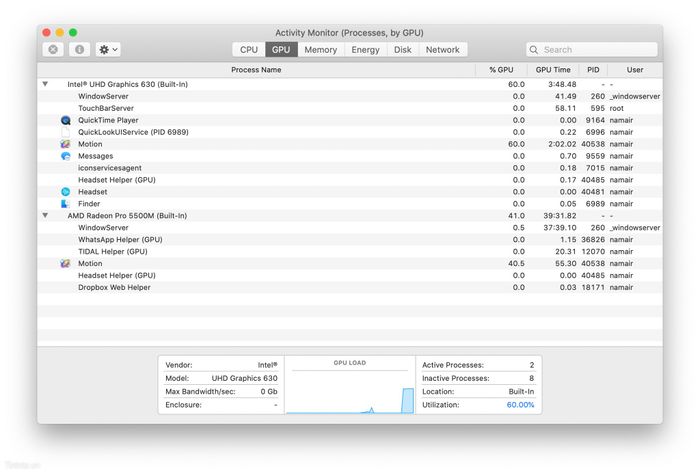The image size is (700, 473).
Task: Click the stop process toolbar icon
Action: click(53, 50)
